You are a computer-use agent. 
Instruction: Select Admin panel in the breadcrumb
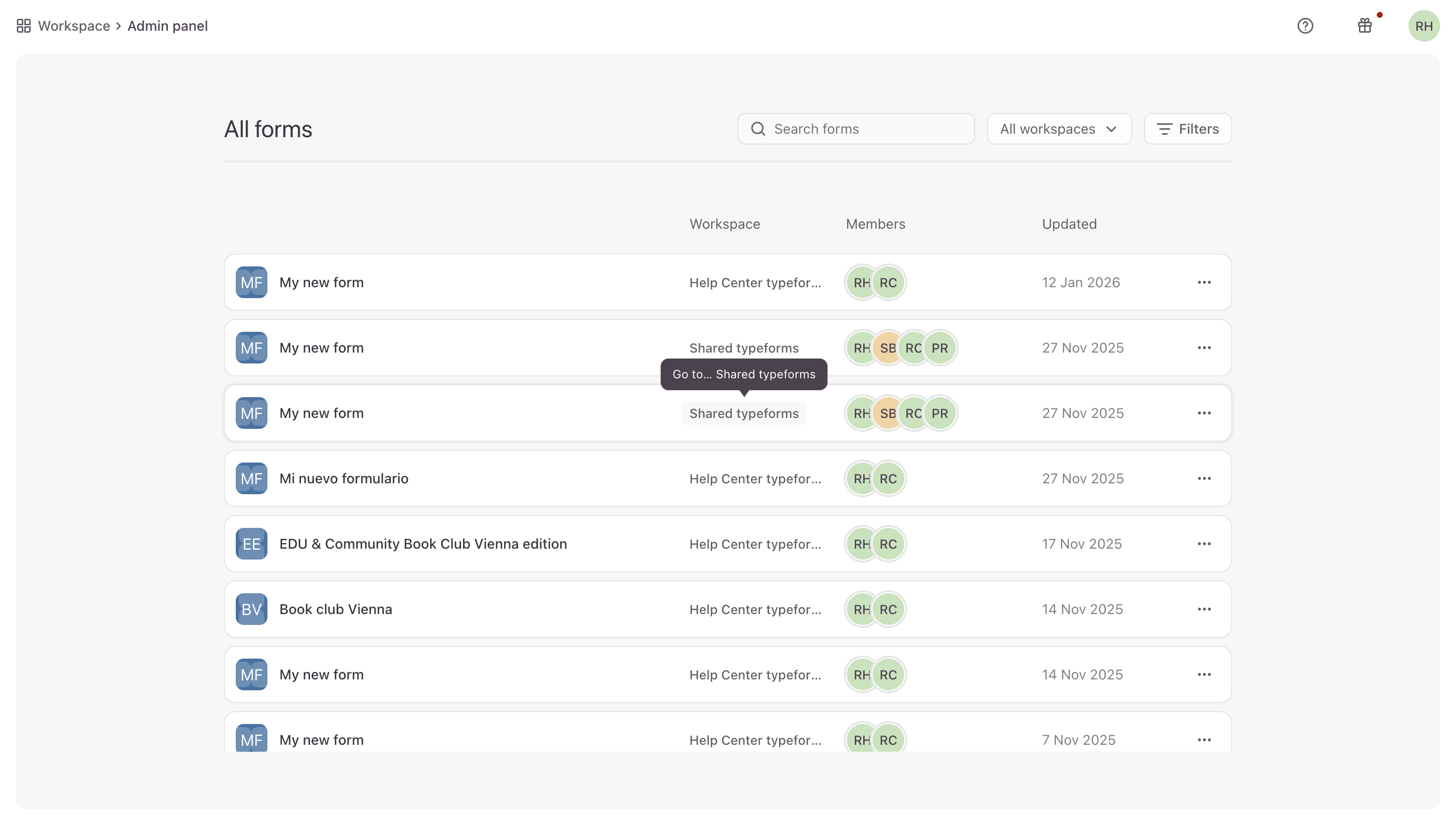[167, 25]
